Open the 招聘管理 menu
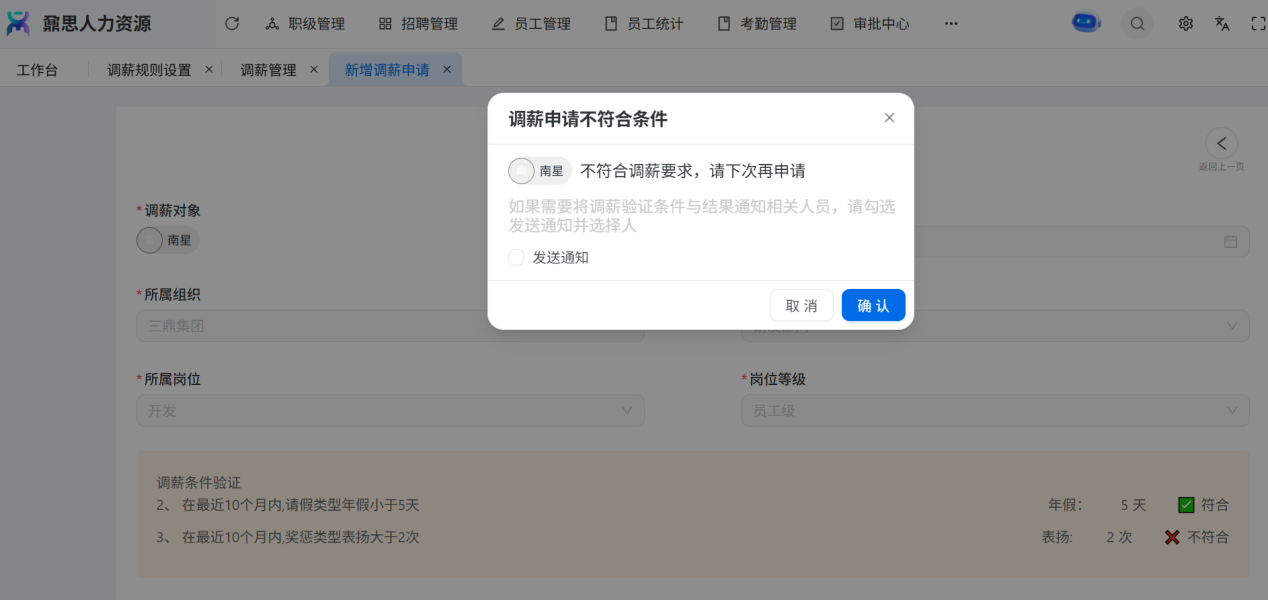 [x=418, y=24]
